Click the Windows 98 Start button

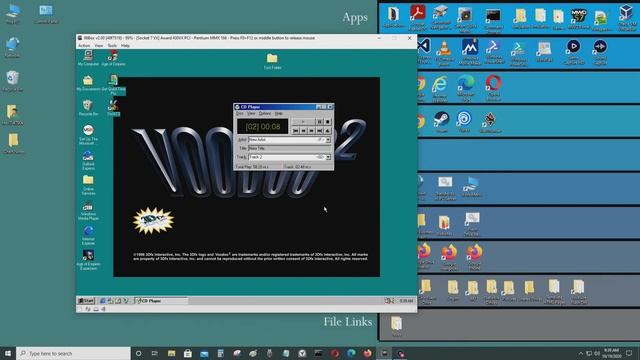86,301
